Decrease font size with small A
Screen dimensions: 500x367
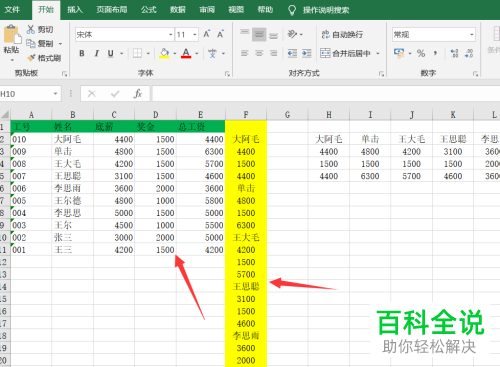point(220,34)
